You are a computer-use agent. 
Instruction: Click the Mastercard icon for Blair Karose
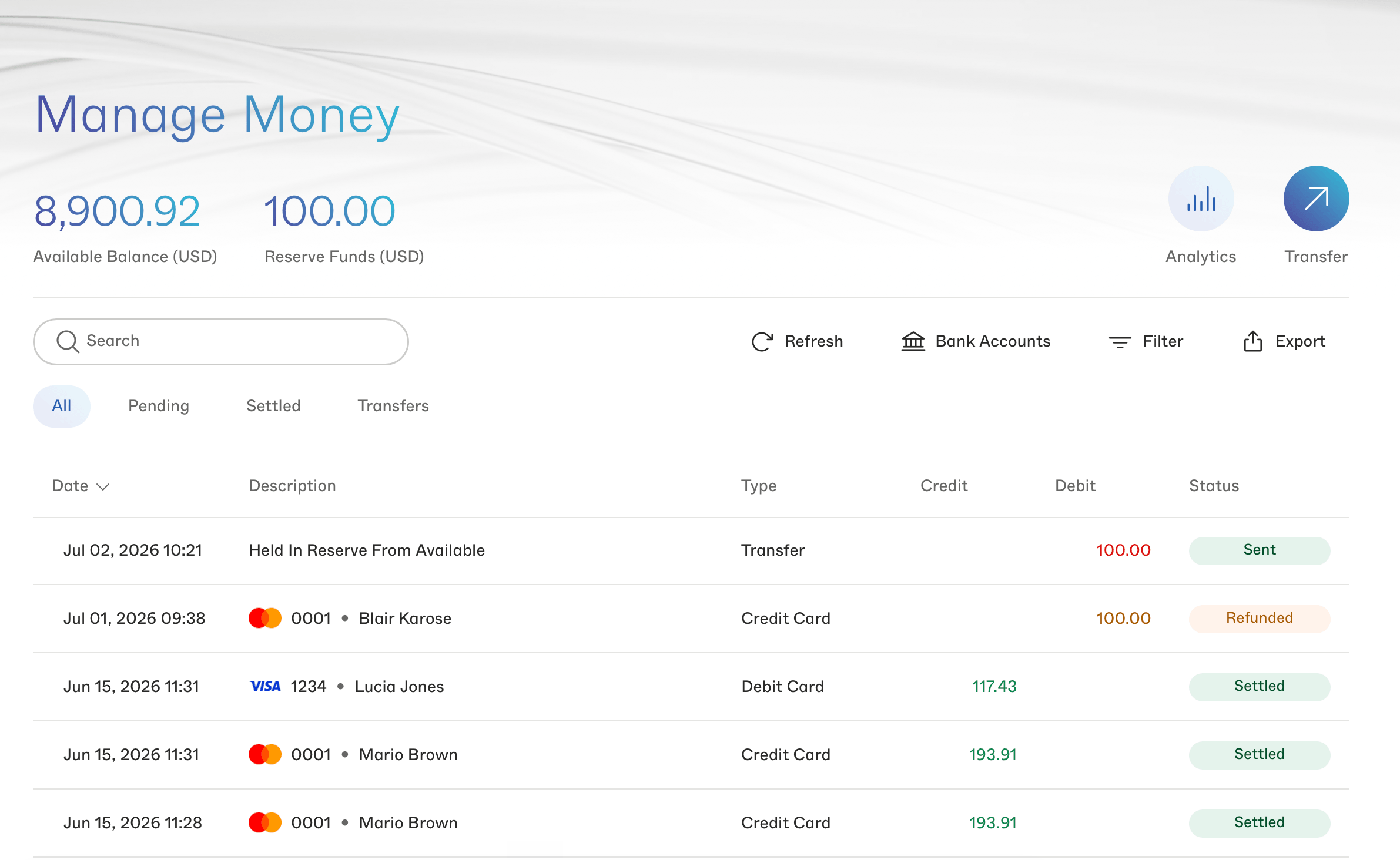click(x=264, y=618)
